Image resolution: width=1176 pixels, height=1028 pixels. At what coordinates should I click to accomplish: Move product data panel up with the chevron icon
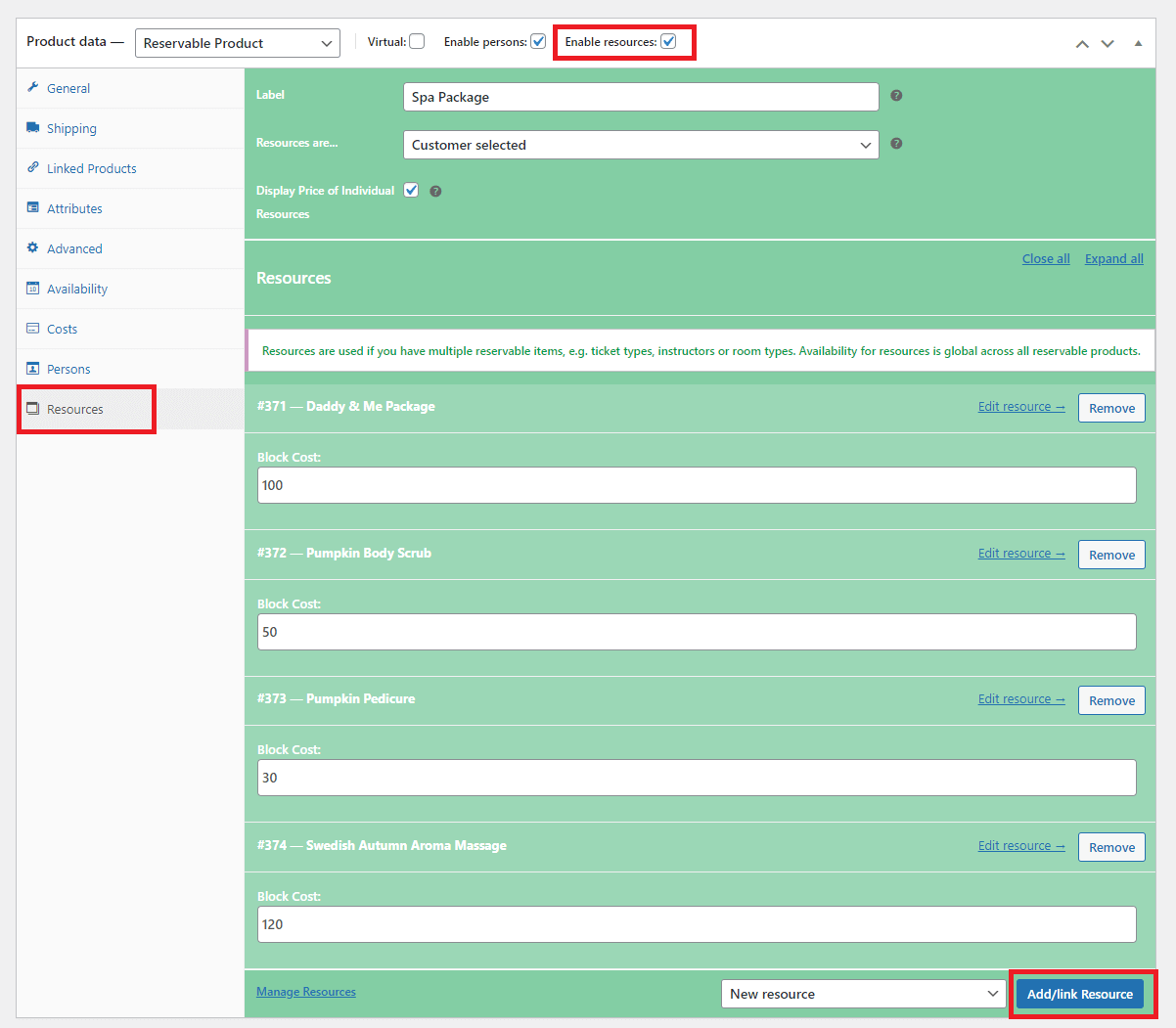click(x=1082, y=43)
